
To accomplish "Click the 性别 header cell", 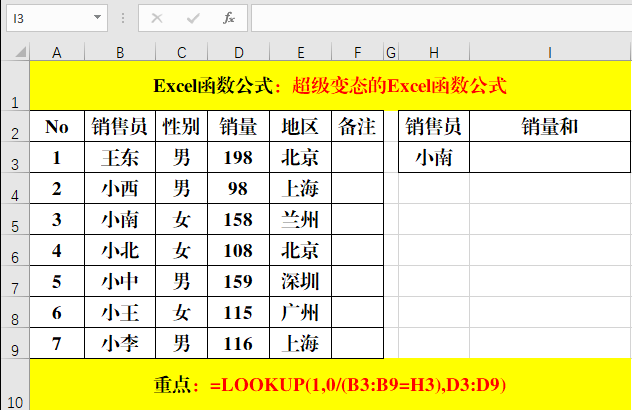I will 182,126.
